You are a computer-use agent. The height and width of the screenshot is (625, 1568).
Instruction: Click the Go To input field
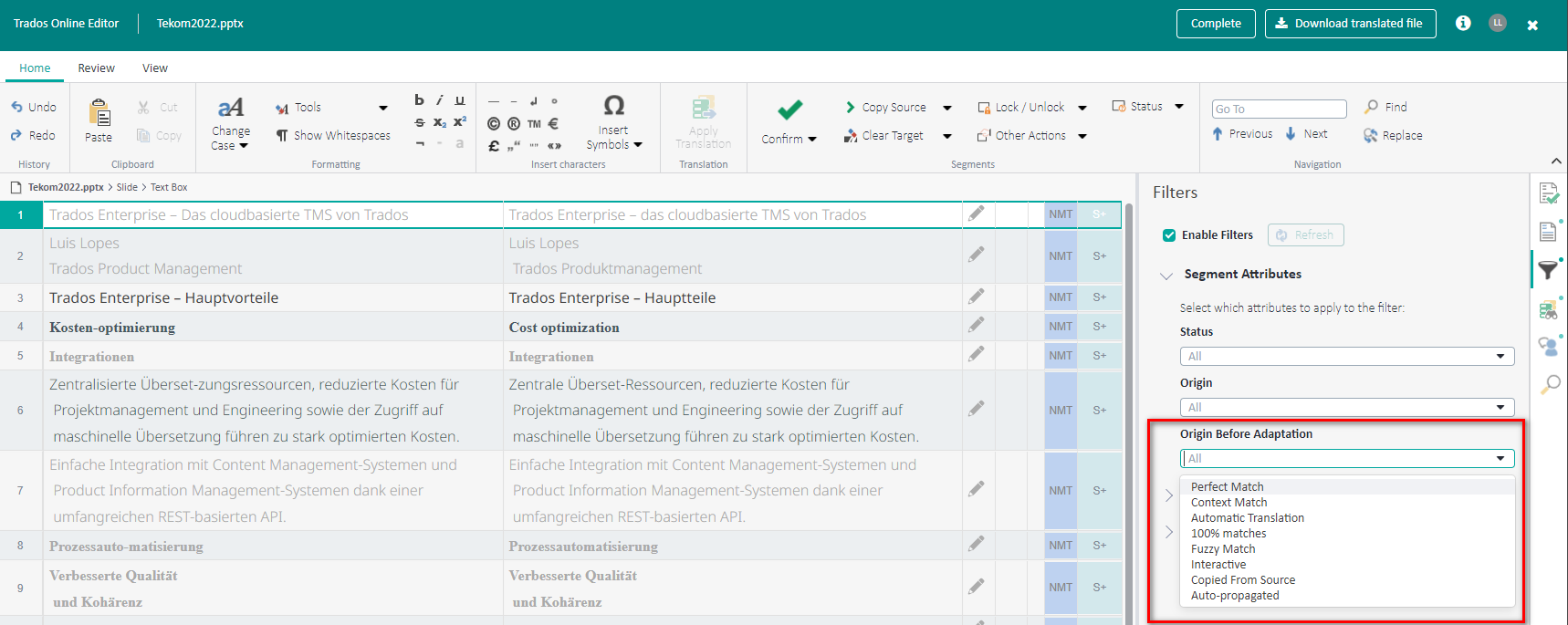(1279, 109)
